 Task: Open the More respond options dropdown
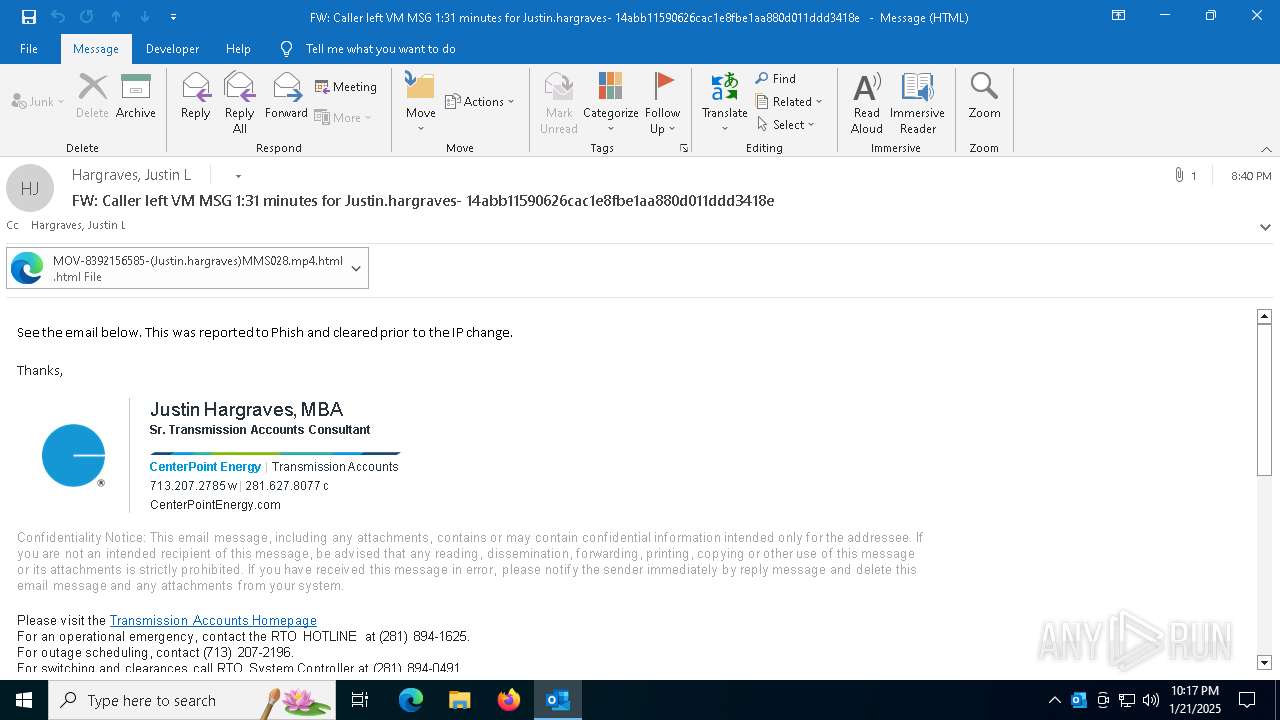point(343,117)
